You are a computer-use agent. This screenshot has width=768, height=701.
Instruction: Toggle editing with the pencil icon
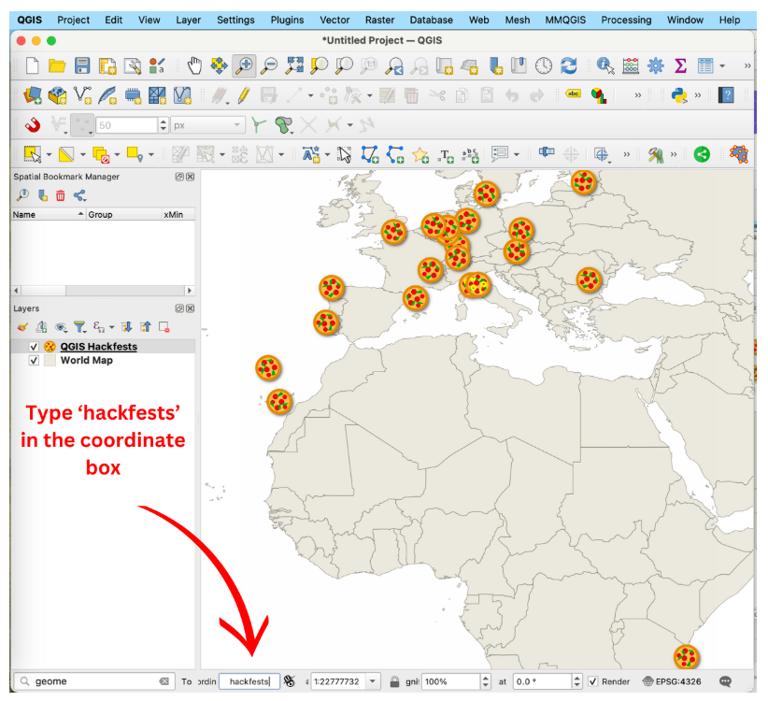[x=243, y=95]
